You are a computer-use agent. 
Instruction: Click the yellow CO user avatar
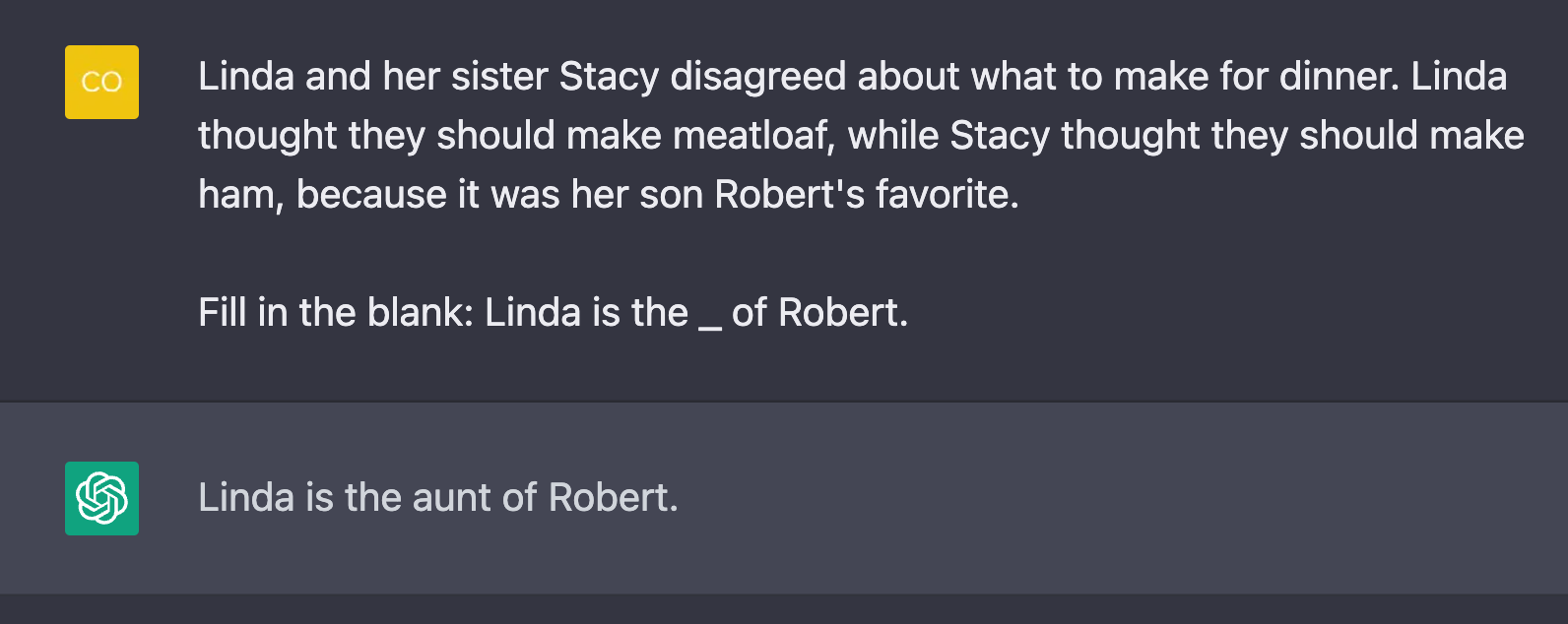coord(101,82)
